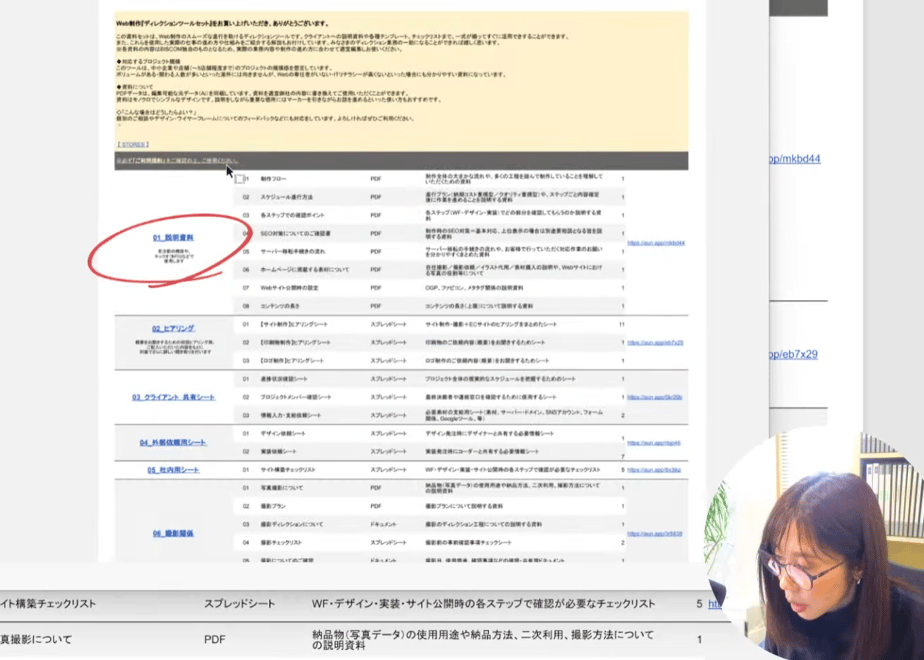Image resolution: width=924 pixels, height=660 pixels.
Task: Click コンテンツの長さ（上限）について説明する資料 description
Action: pos(479,306)
